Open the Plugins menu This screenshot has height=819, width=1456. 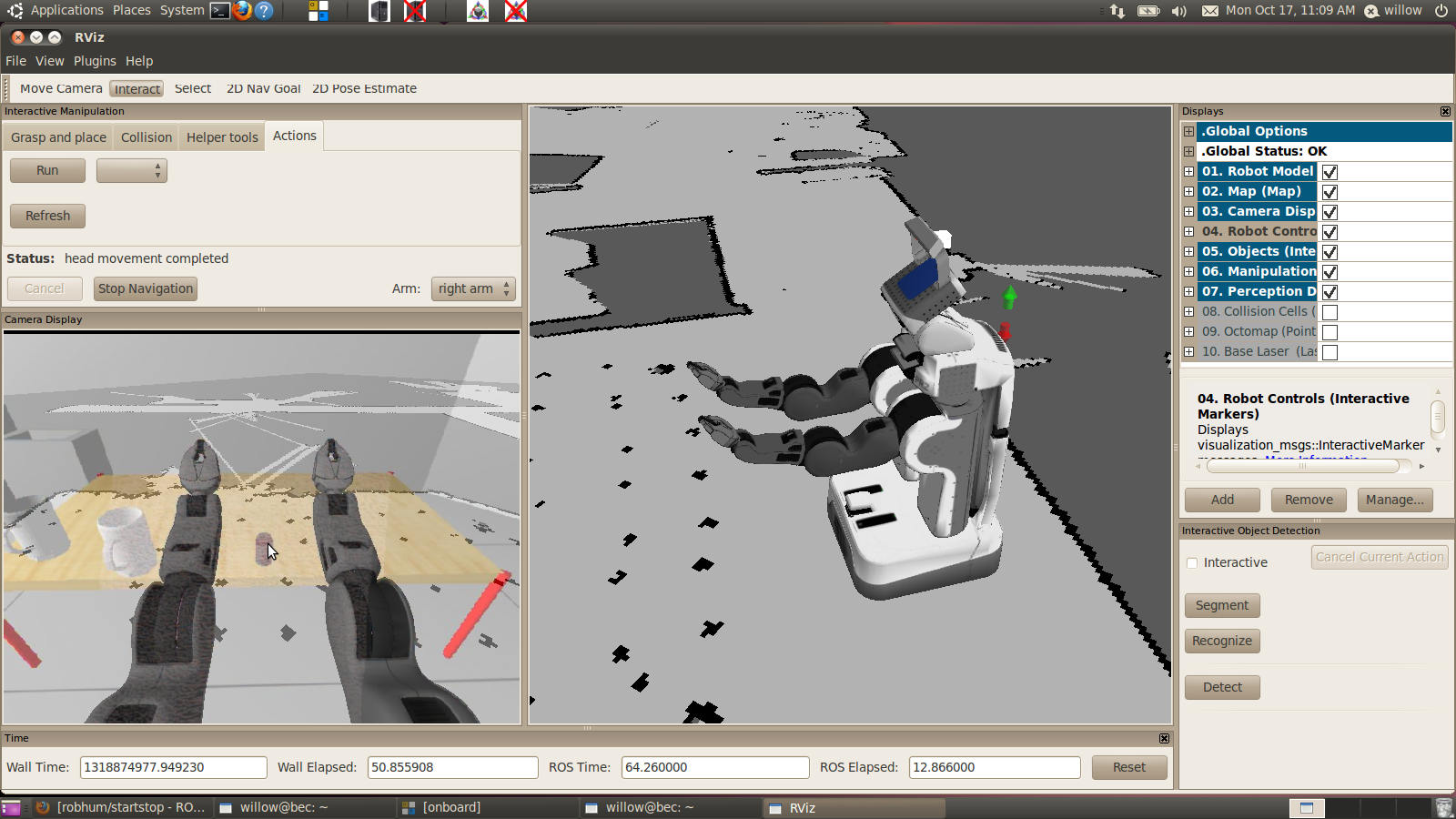pyautogui.click(x=95, y=61)
